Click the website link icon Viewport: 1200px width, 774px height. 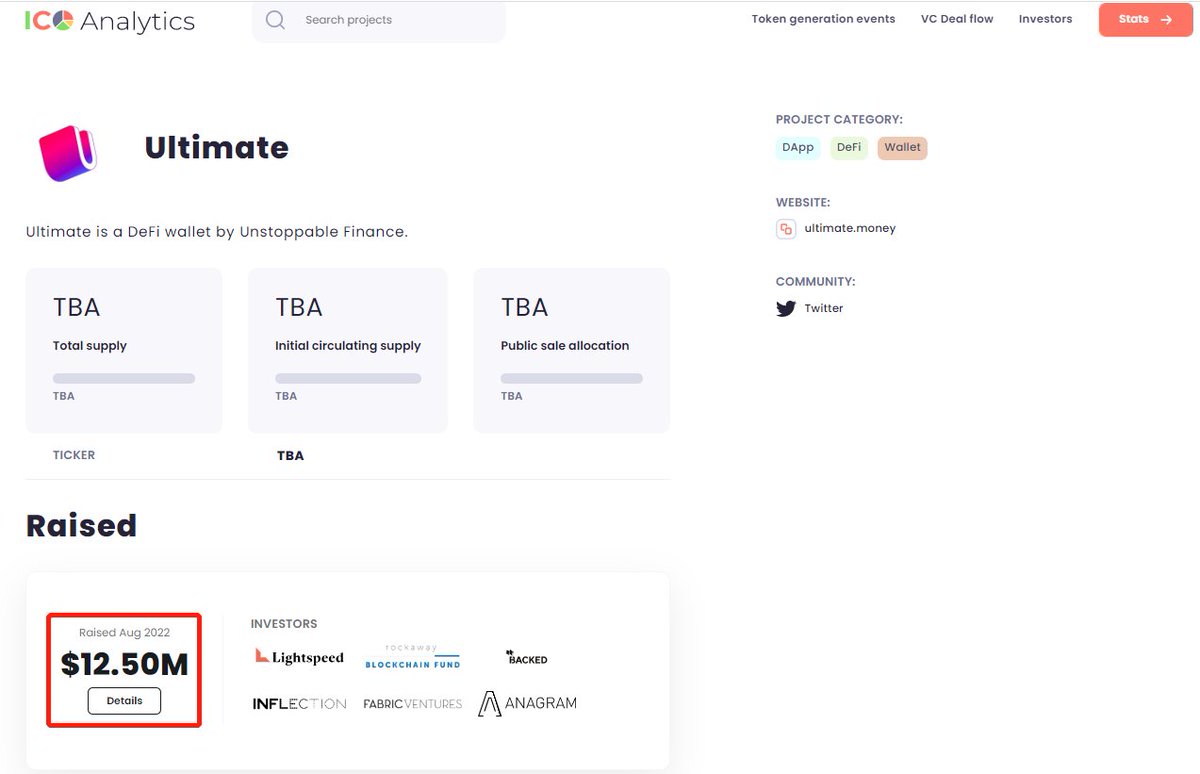point(786,229)
